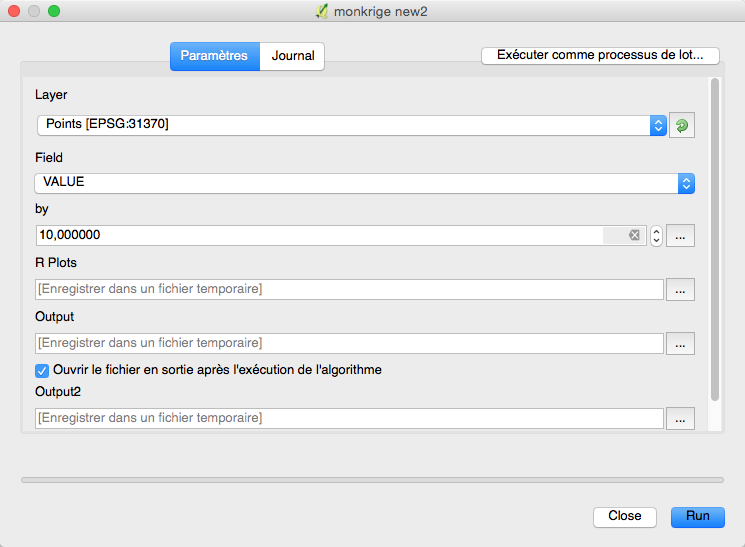The image size is (745, 547).
Task: Click the progress bar at the bottom
Action: 372,480
